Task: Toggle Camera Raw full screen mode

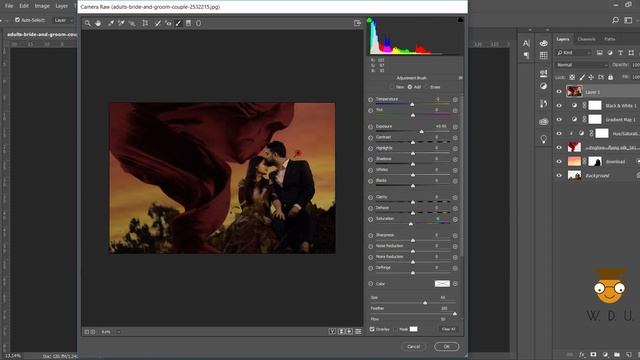Action: tap(358, 23)
